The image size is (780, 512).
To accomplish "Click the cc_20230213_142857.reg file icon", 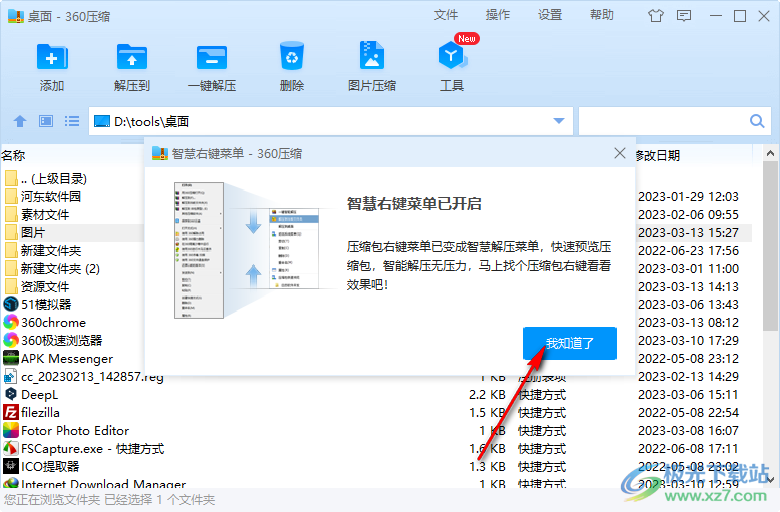I will pyautogui.click(x=10, y=376).
